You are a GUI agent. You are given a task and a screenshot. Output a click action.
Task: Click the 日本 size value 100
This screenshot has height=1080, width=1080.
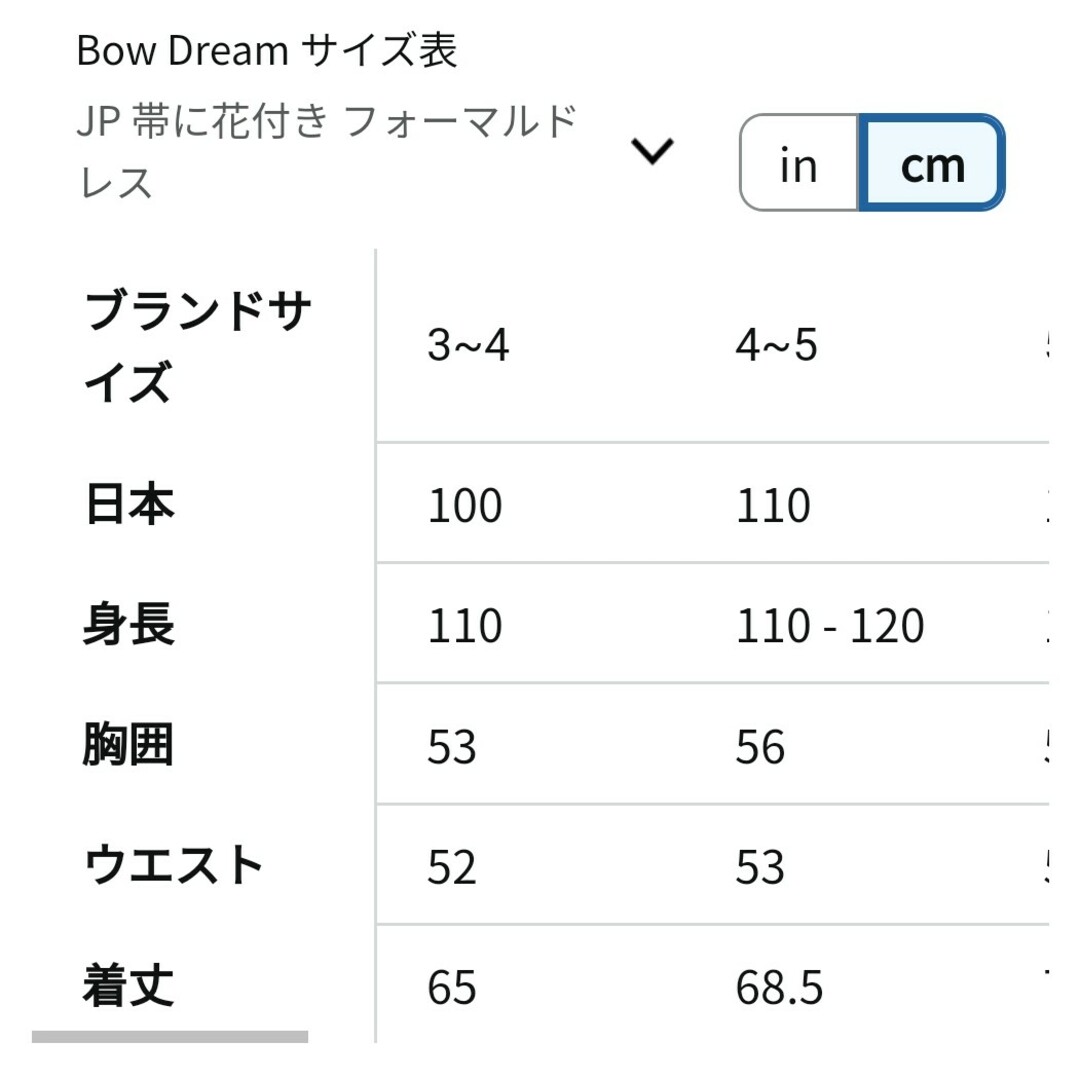click(x=465, y=506)
